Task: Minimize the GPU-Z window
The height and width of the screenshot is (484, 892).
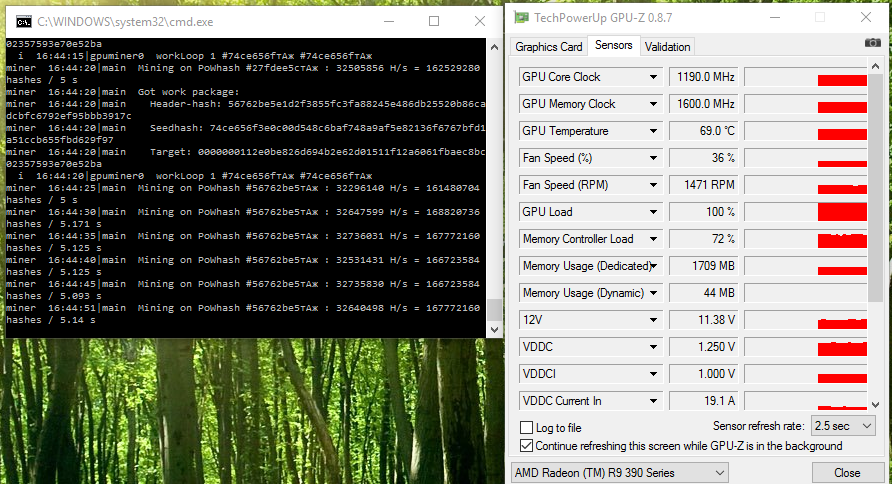Action: pos(773,17)
